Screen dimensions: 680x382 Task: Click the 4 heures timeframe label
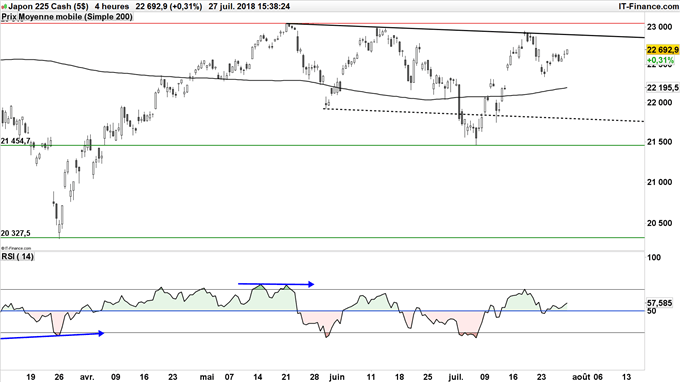tap(112, 7)
